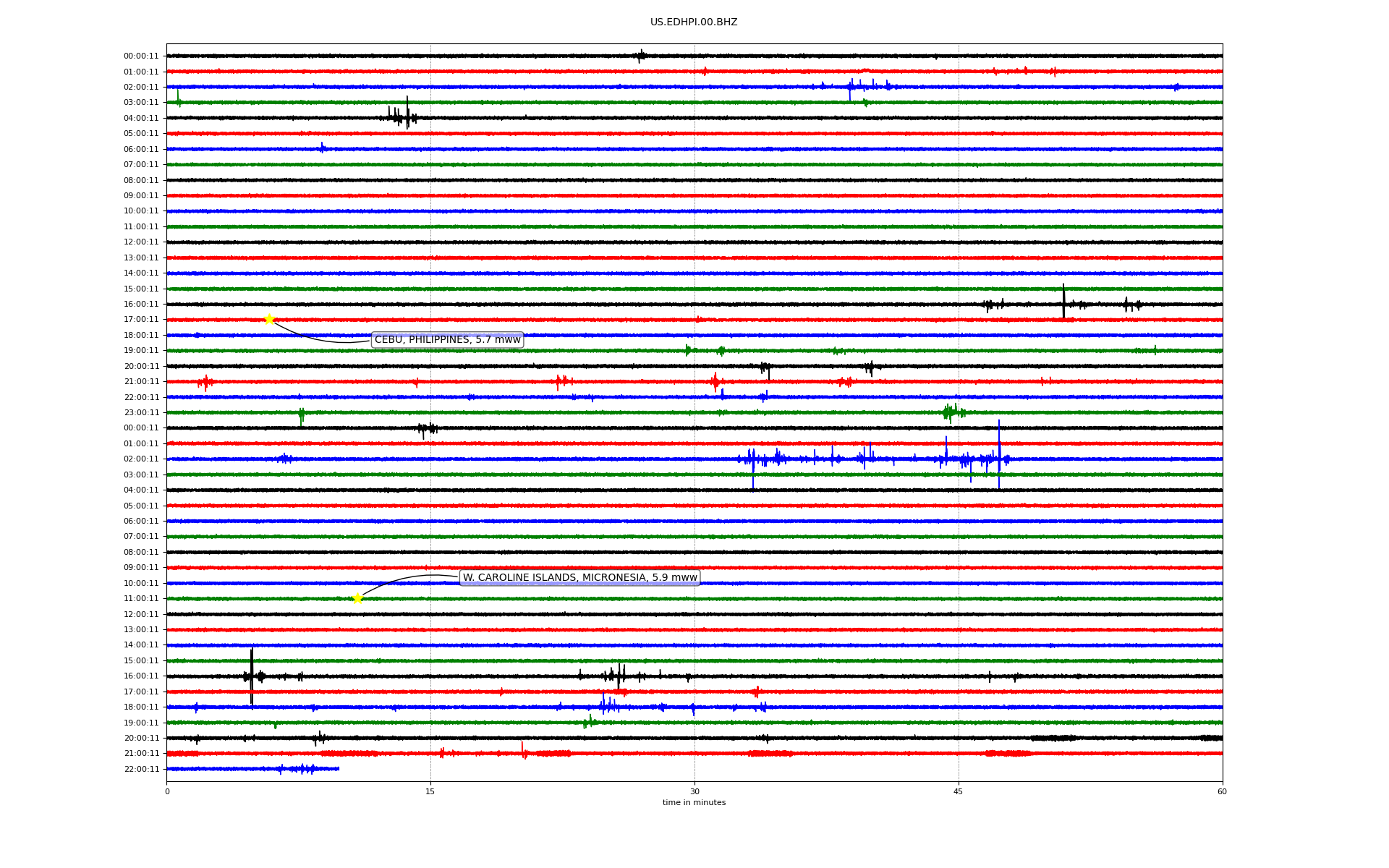Click the 30 tick label on x-axis

694,791
